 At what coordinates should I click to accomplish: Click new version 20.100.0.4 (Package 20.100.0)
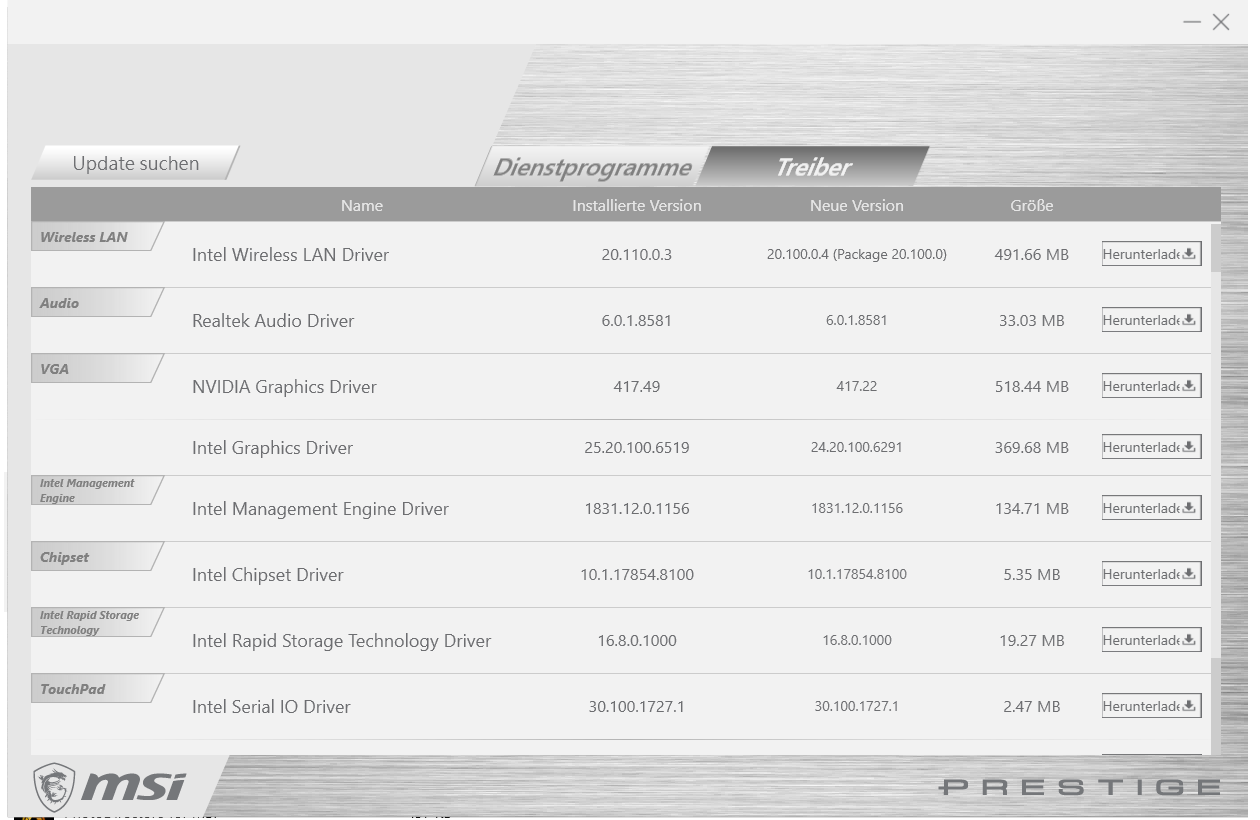coord(856,255)
